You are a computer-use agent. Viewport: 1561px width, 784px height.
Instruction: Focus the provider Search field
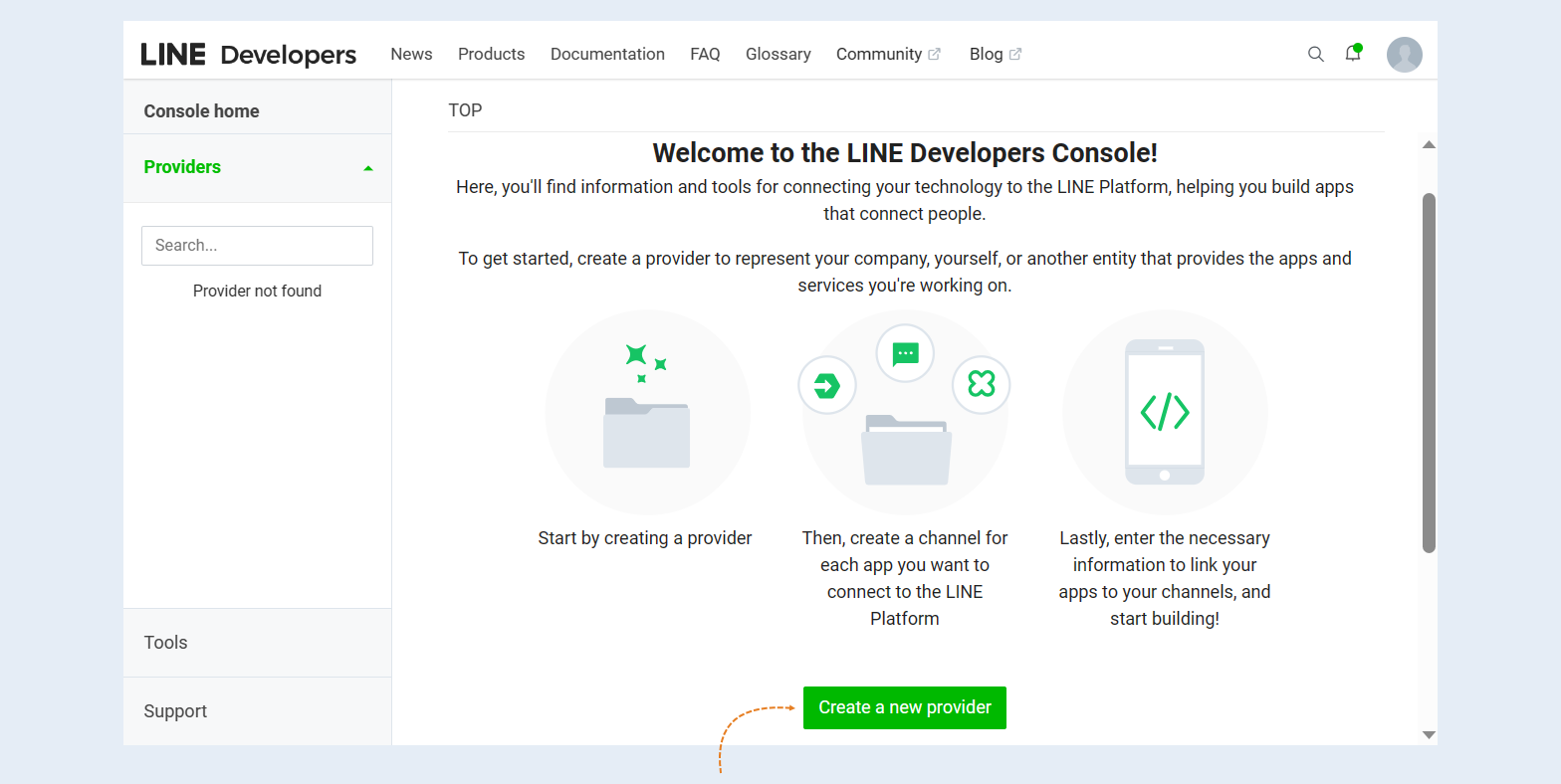pos(258,246)
